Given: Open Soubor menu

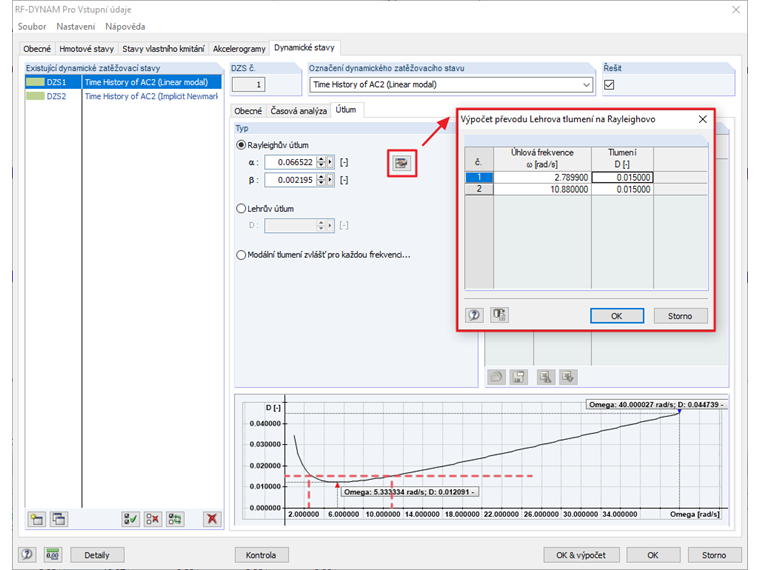Looking at the screenshot, I should click(x=32, y=27).
